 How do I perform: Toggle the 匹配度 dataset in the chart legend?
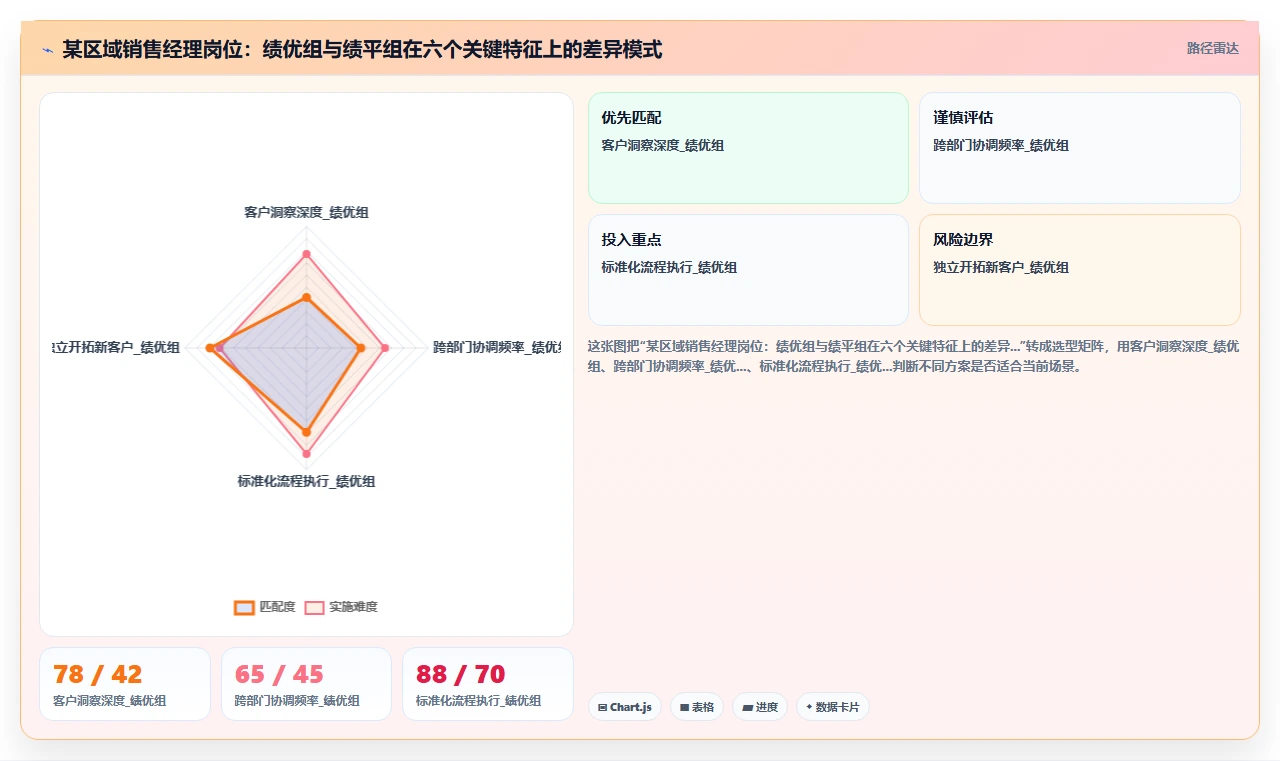tap(265, 607)
